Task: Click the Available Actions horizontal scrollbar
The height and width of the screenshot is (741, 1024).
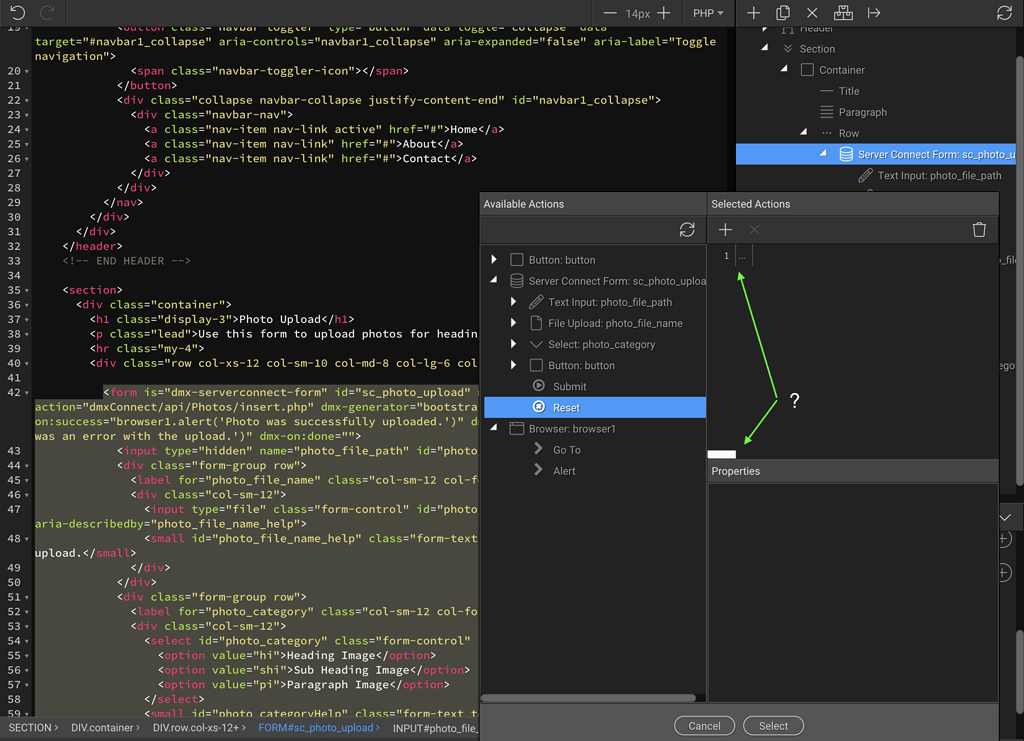Action: tap(588, 698)
